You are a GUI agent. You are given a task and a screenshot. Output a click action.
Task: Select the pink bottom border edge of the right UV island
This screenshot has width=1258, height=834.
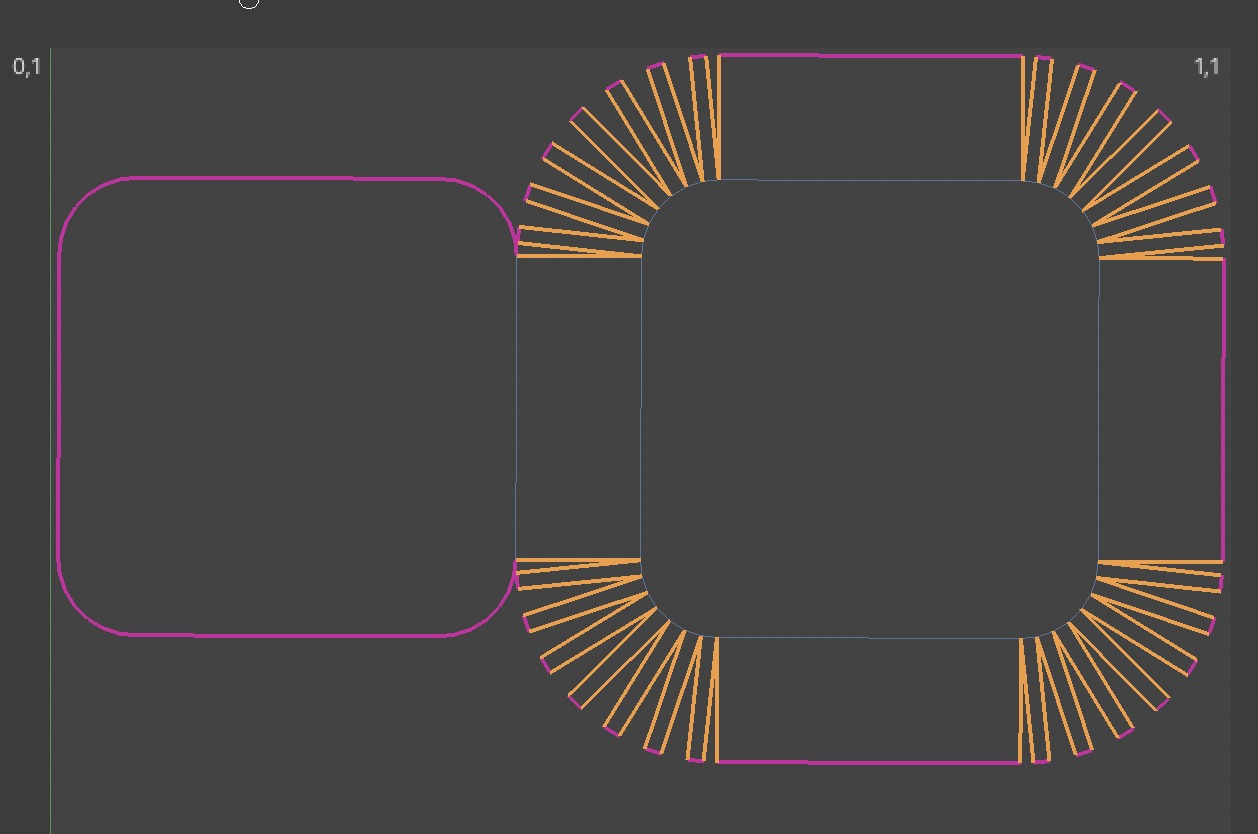[x=870, y=762]
